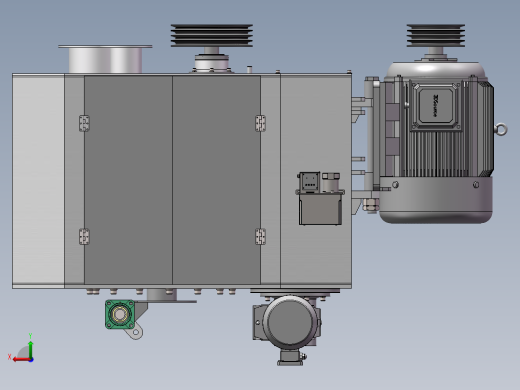Pick the lower-right door hinge
The height and width of the screenshot is (390, 520).
[x=260, y=237]
